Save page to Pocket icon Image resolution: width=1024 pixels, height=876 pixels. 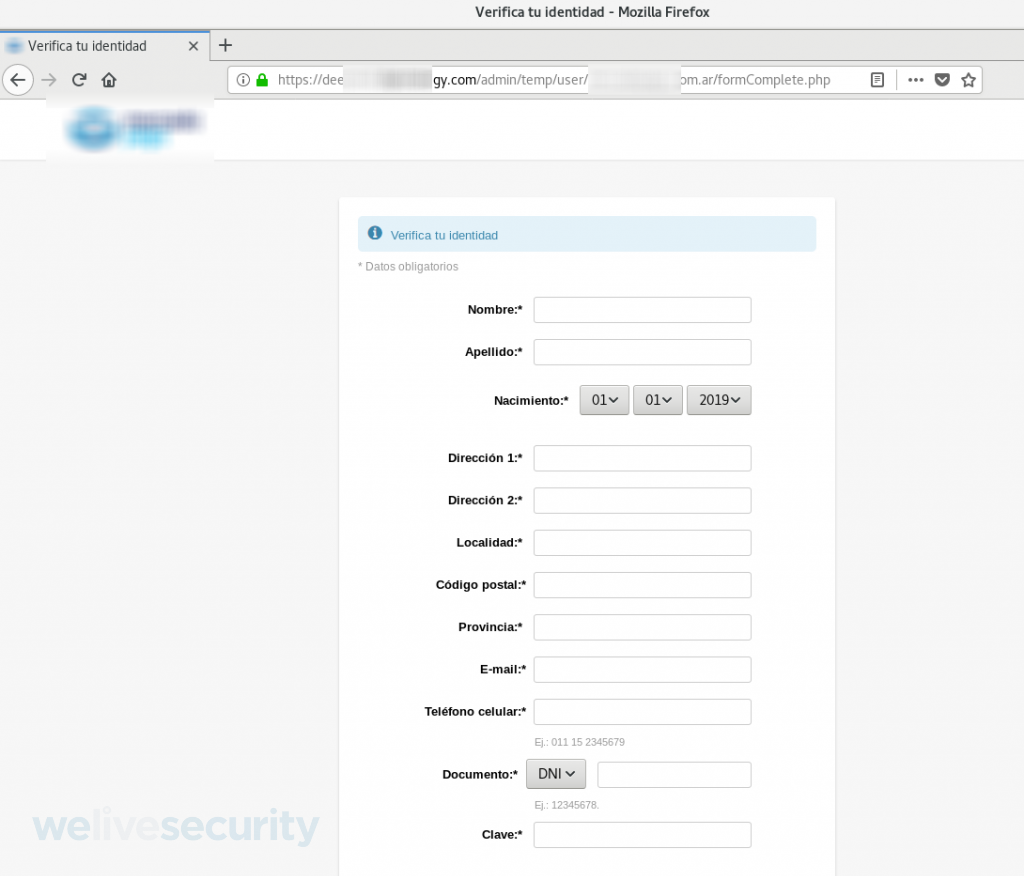[x=942, y=80]
